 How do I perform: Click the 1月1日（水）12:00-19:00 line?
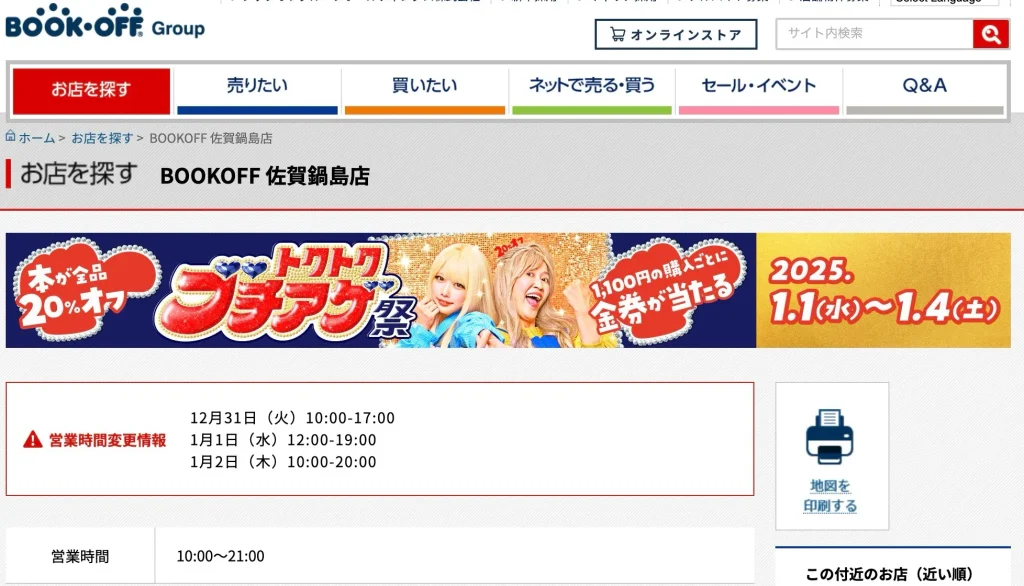(283, 440)
